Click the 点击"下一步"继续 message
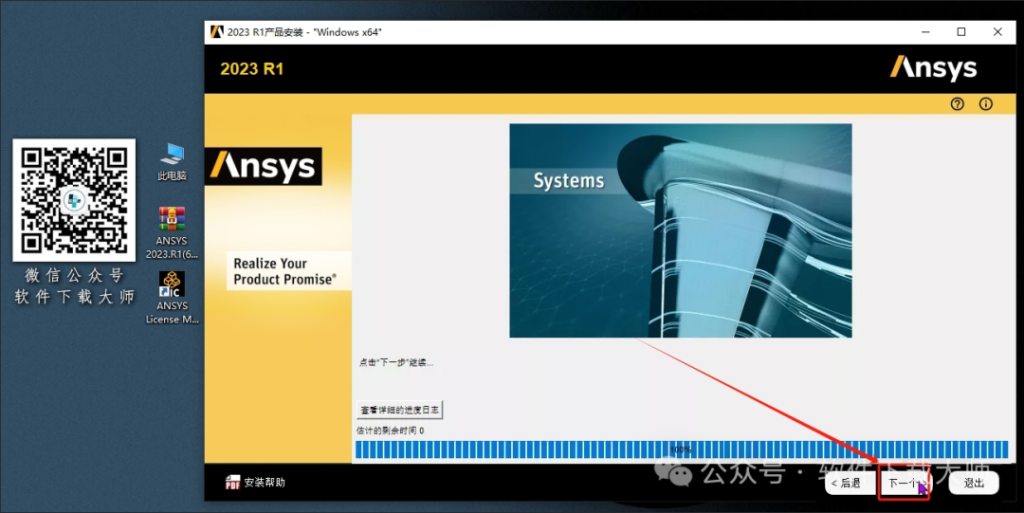The height and width of the screenshot is (513, 1024). click(396, 362)
